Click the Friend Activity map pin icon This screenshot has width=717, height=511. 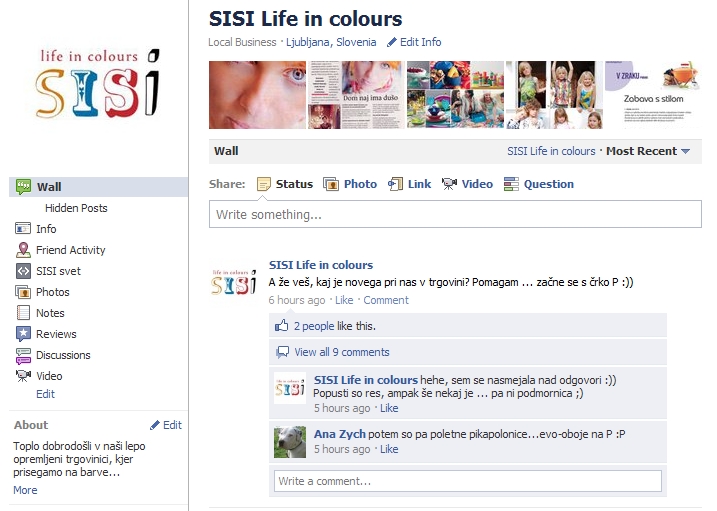(x=23, y=250)
